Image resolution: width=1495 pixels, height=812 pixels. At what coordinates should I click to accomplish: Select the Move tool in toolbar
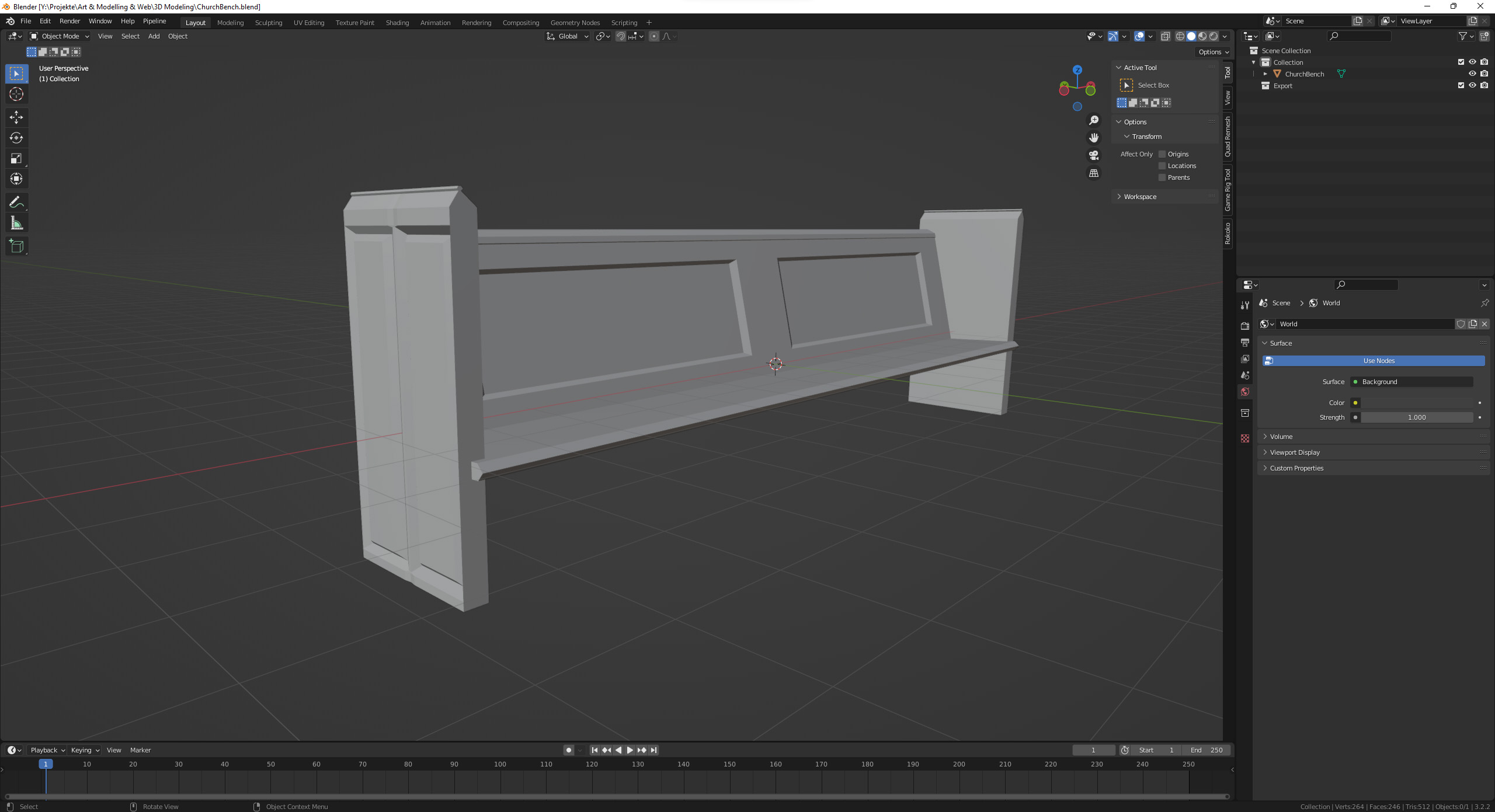16,117
